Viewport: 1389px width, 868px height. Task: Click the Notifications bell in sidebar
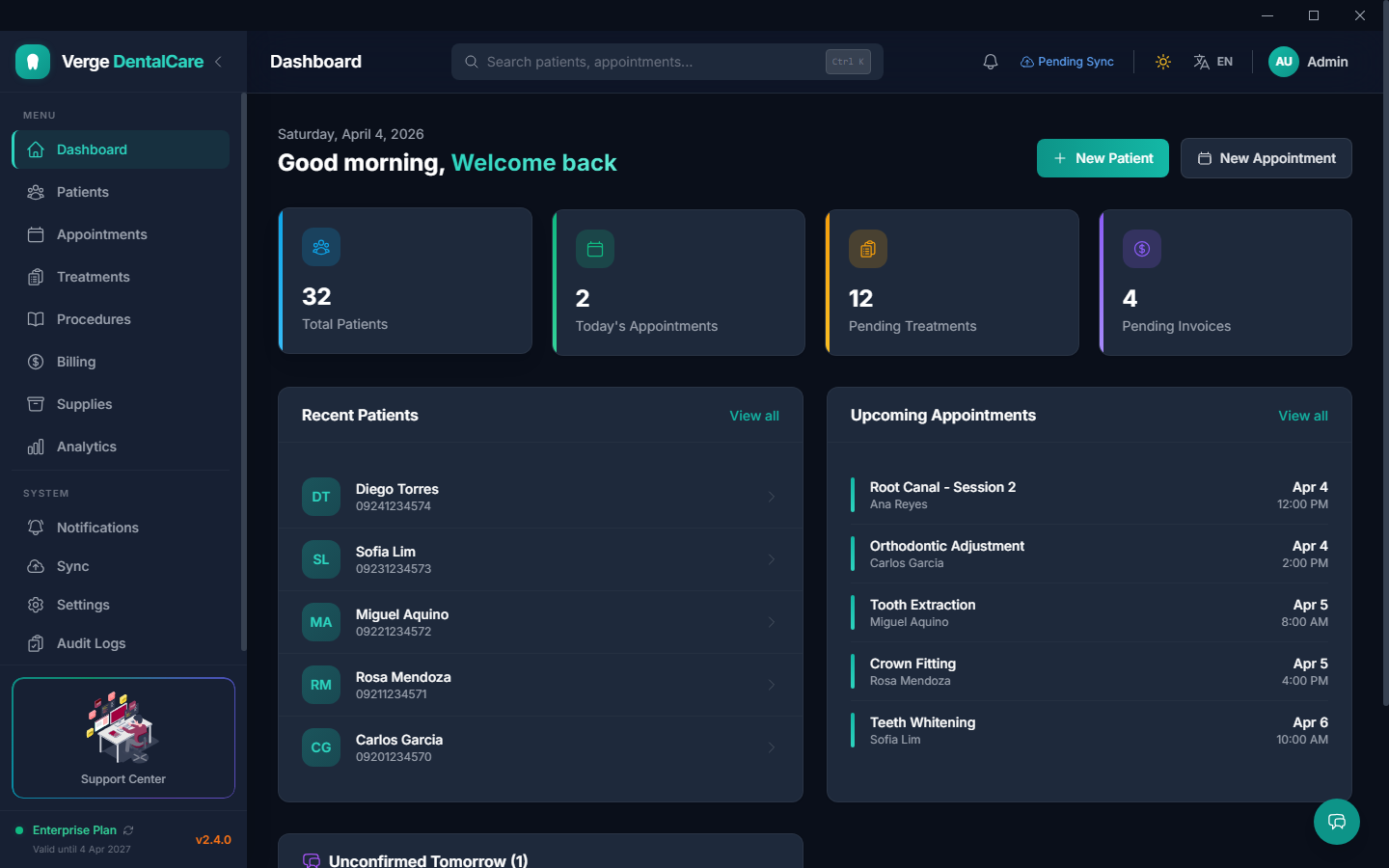pos(36,528)
